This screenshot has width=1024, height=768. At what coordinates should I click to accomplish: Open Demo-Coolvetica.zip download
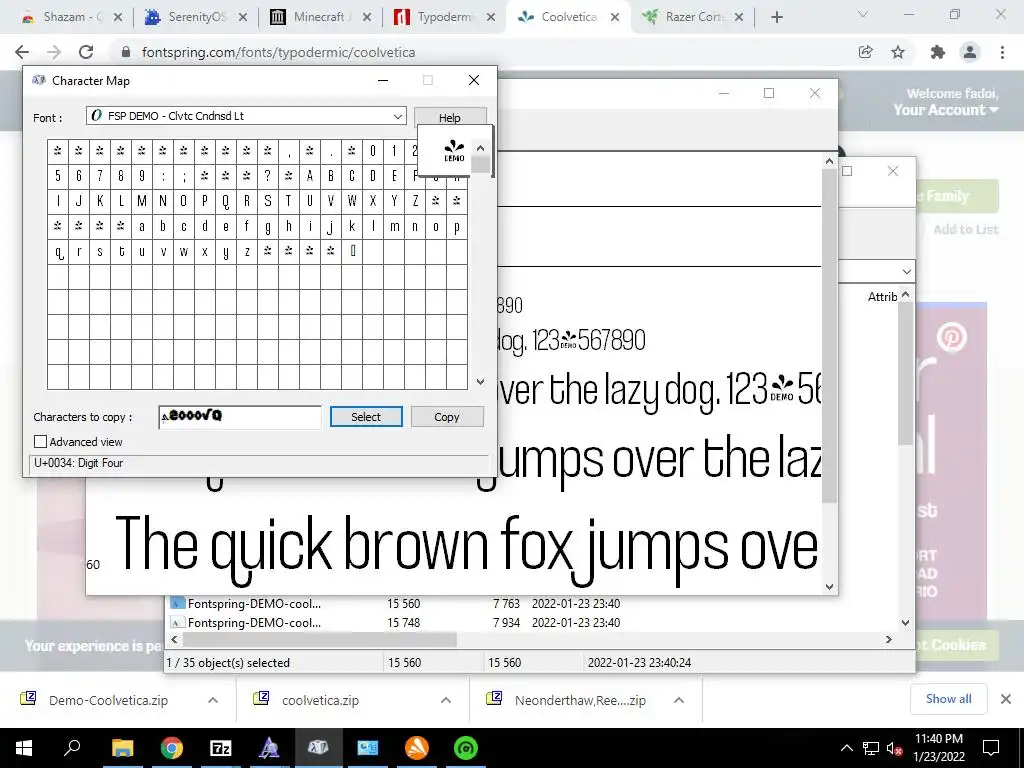click(108, 700)
